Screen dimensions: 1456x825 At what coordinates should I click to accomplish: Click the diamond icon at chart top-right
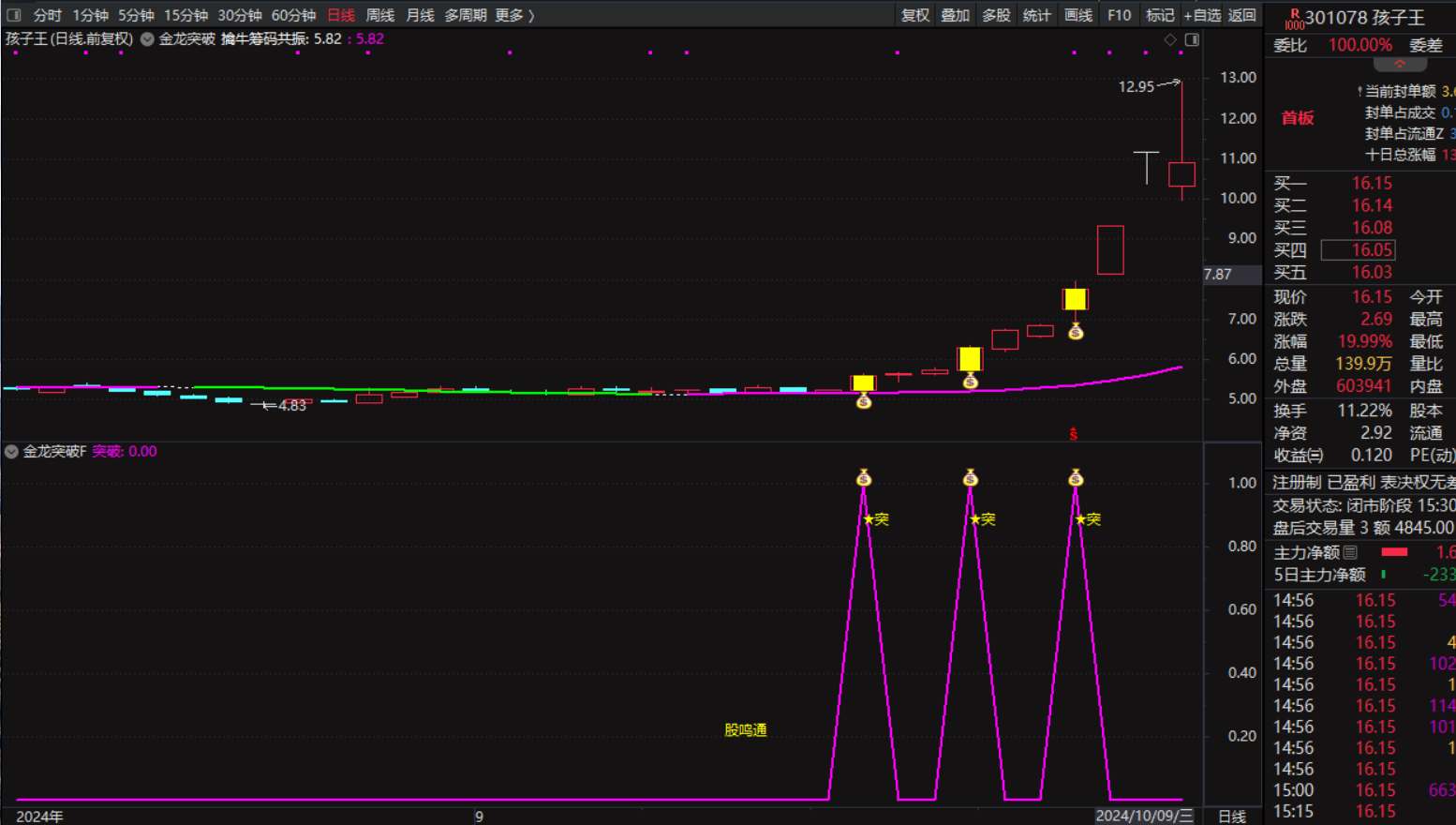pyautogui.click(x=1169, y=39)
